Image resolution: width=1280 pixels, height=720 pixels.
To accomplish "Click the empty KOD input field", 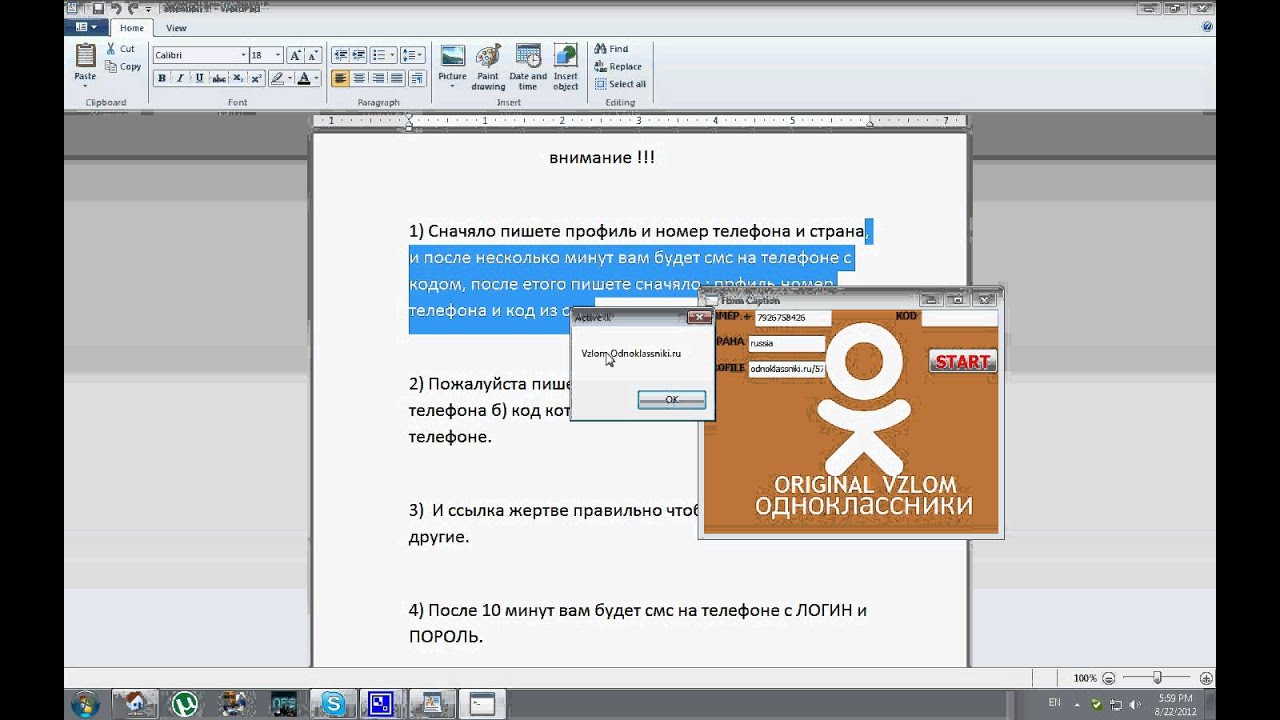I will pos(959,318).
